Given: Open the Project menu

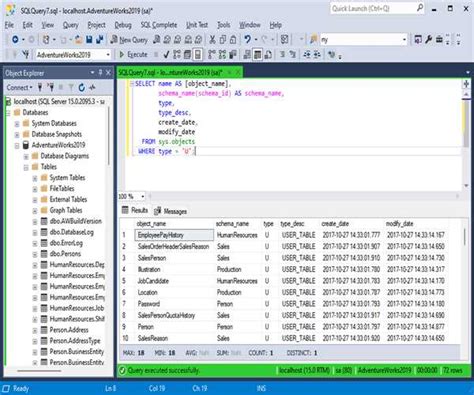Looking at the screenshot, I should (x=96, y=25).
